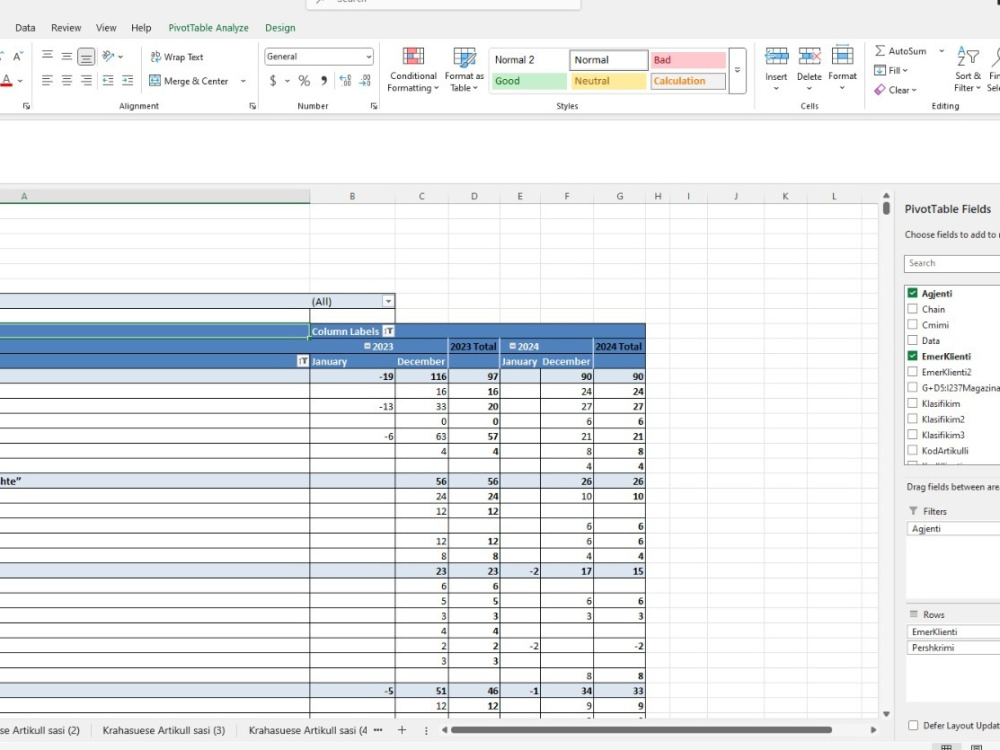Open the font color dropdown arrow
This screenshot has height=750, width=1000.
(20, 81)
